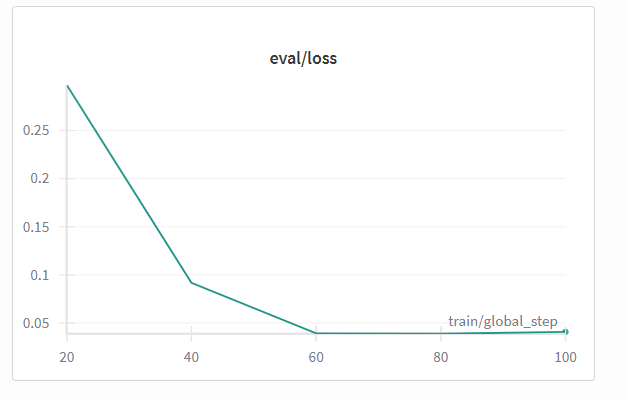Image resolution: width=628 pixels, height=400 pixels.
Task: Click the 20 x-axis tick label
Action: [x=67, y=357]
